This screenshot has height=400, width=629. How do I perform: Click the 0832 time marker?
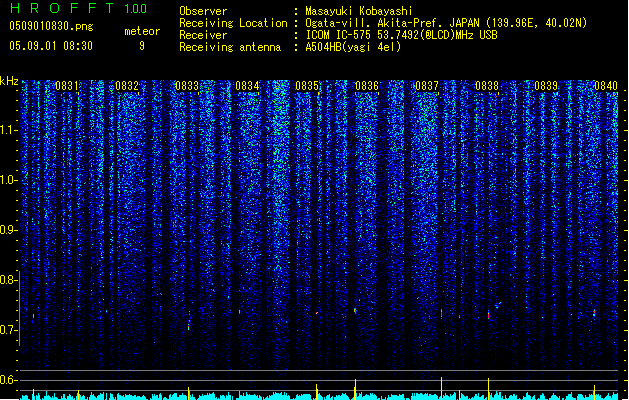127,86
